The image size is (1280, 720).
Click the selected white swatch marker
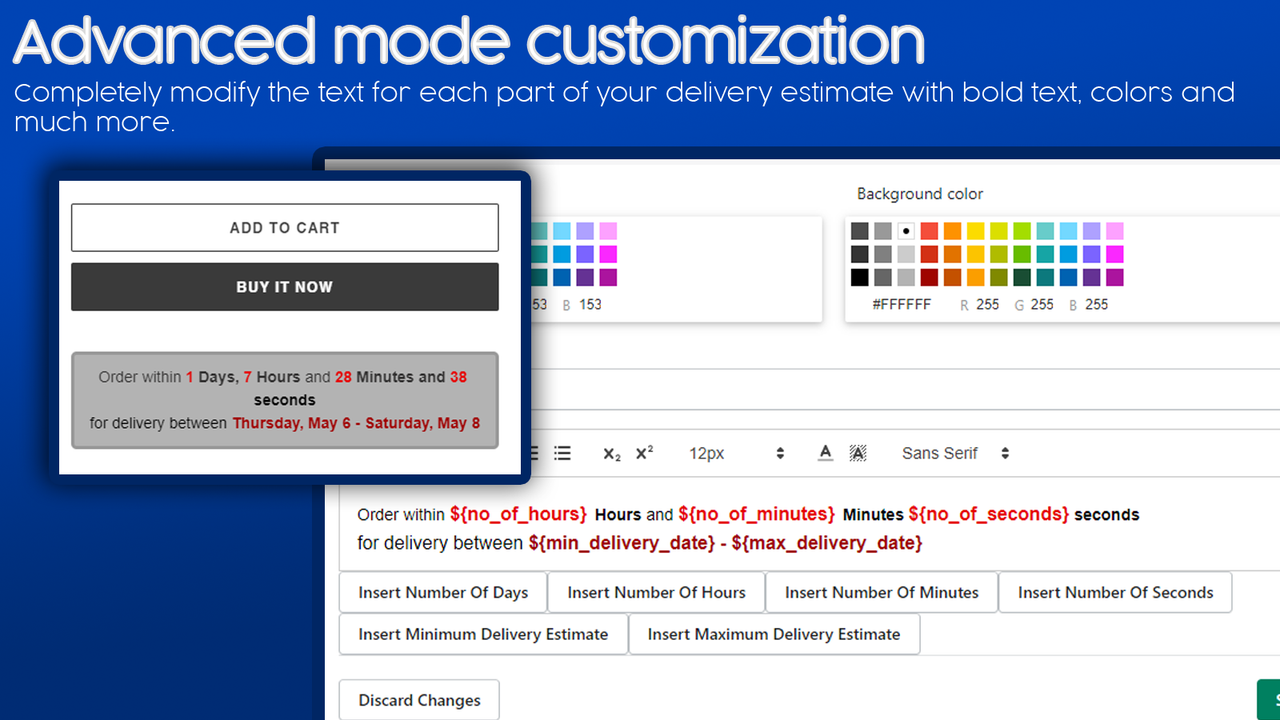point(906,230)
